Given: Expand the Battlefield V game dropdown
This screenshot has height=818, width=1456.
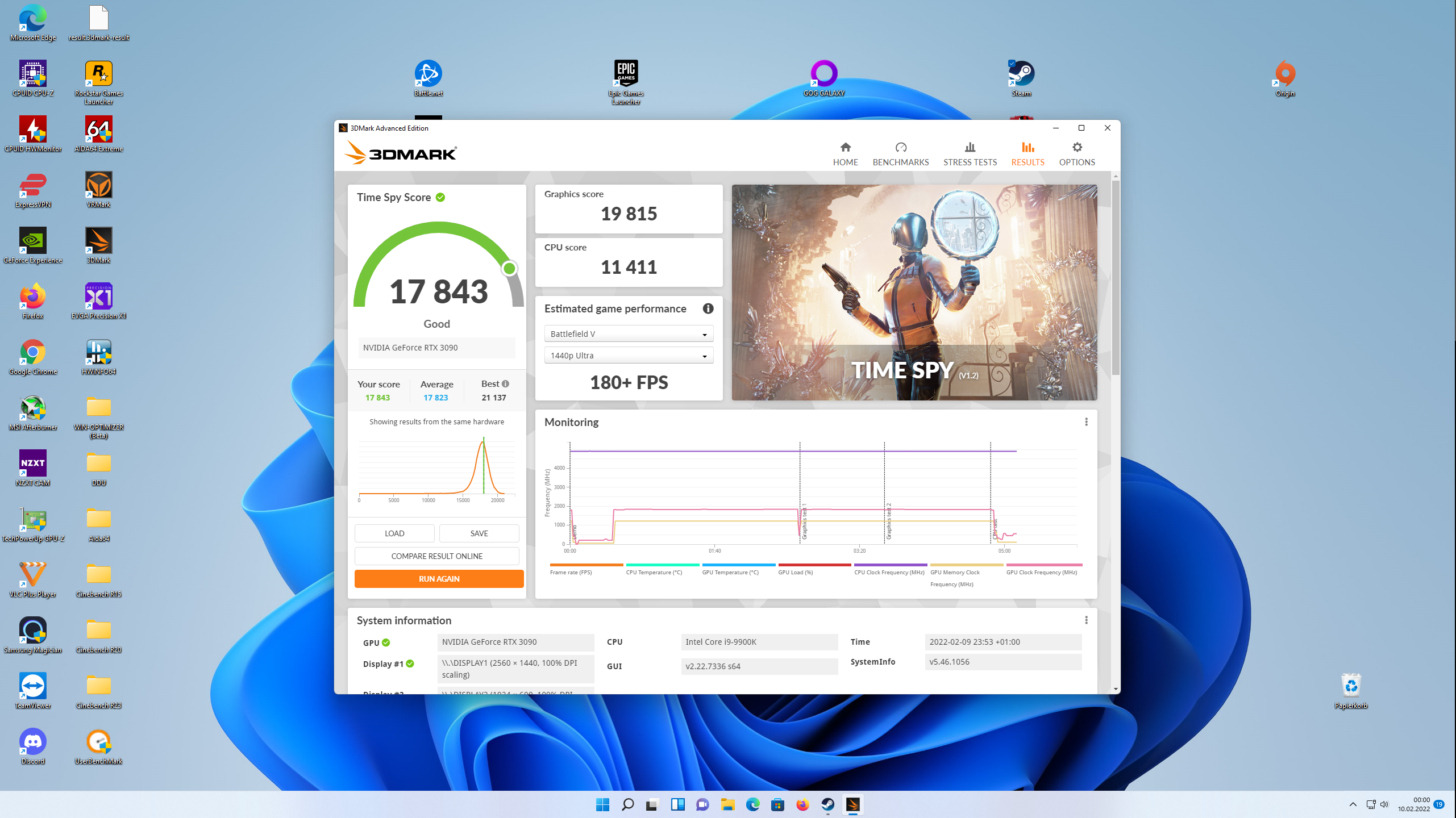Looking at the screenshot, I should point(628,334).
